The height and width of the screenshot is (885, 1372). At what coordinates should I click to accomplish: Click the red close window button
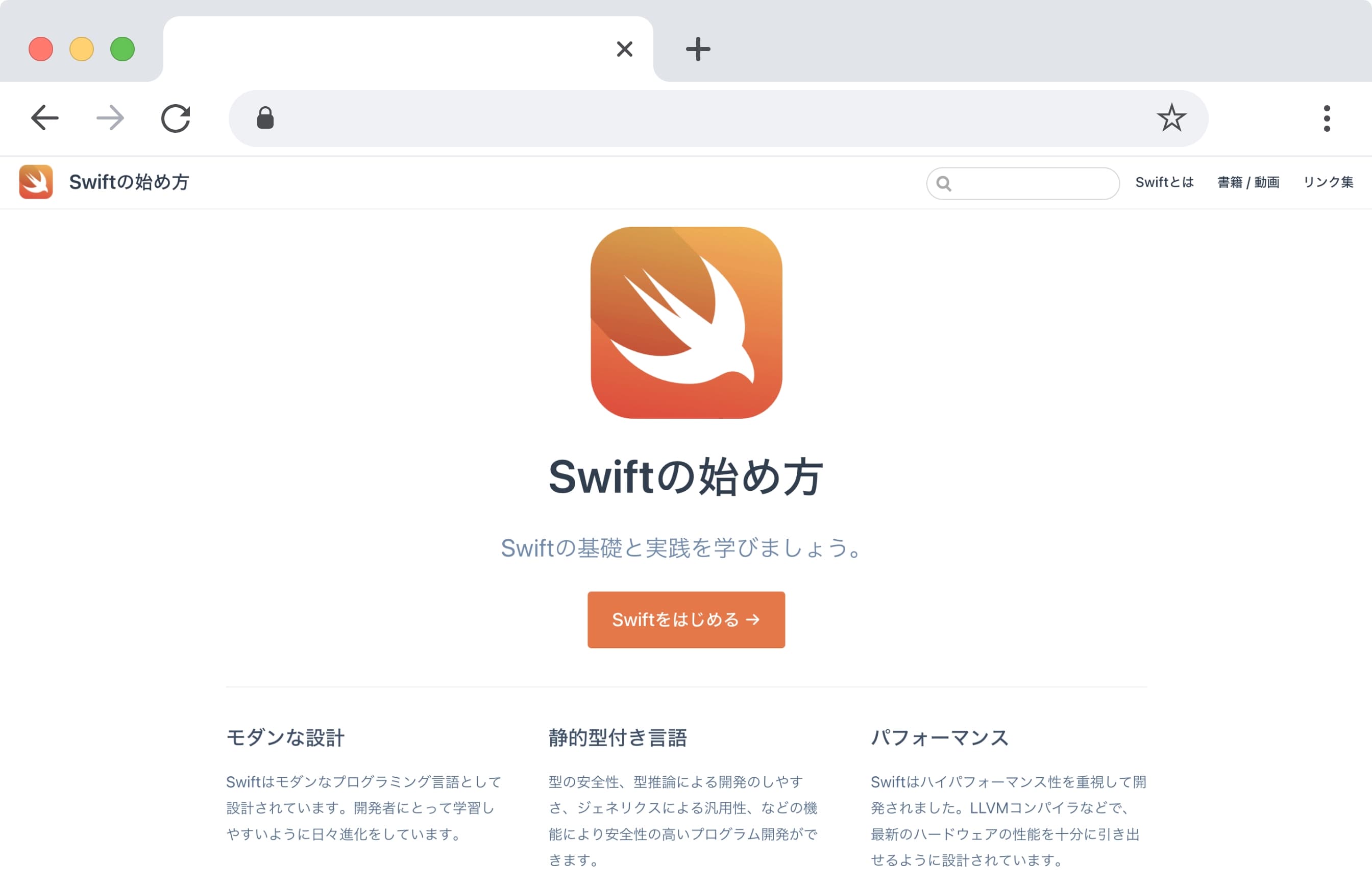pyautogui.click(x=41, y=49)
